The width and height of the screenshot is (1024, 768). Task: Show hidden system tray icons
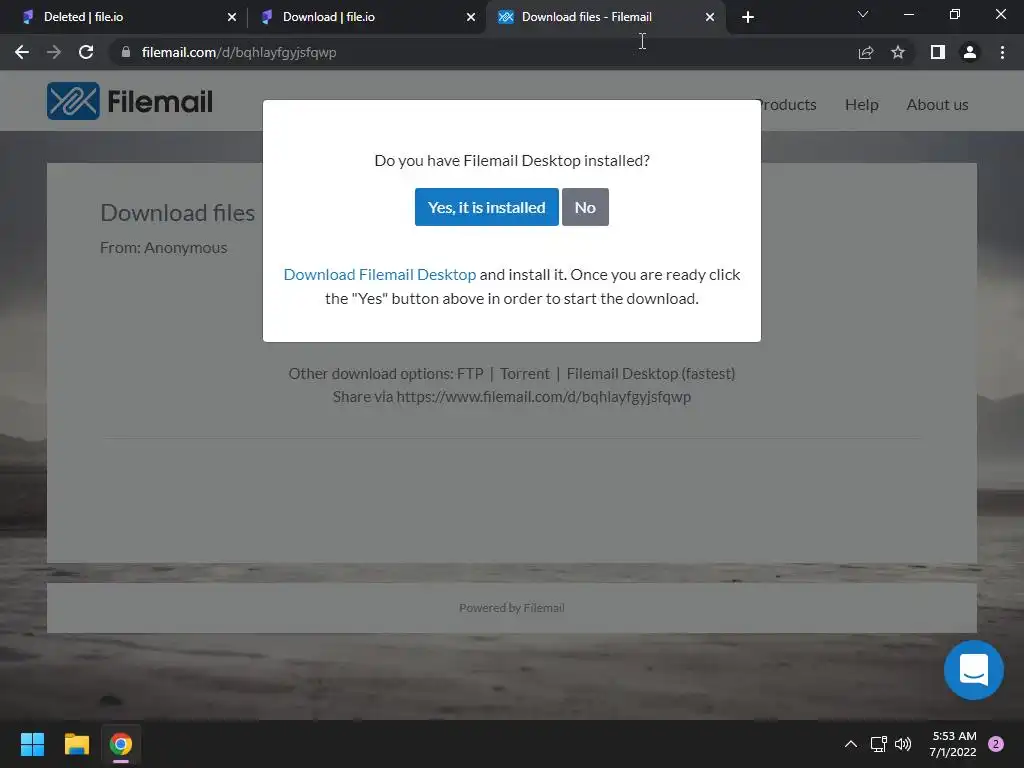point(851,744)
